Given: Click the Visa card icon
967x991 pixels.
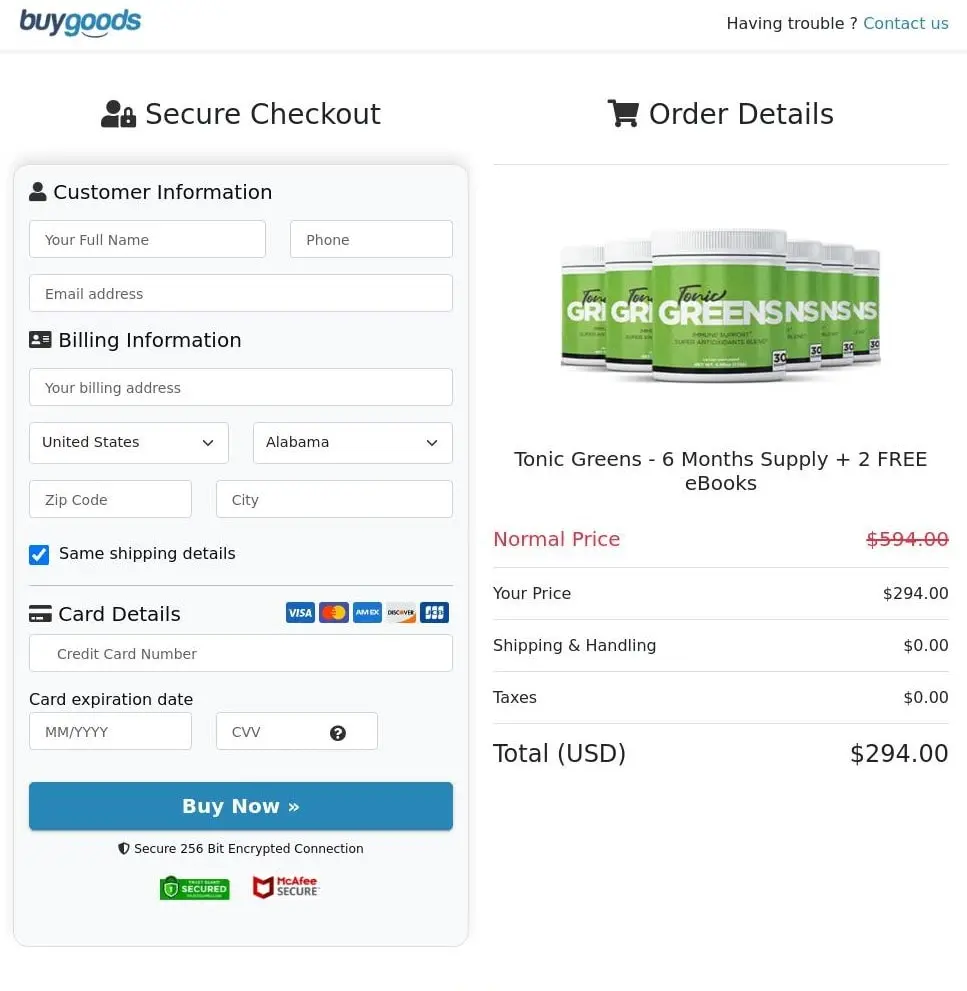Looking at the screenshot, I should [x=300, y=612].
